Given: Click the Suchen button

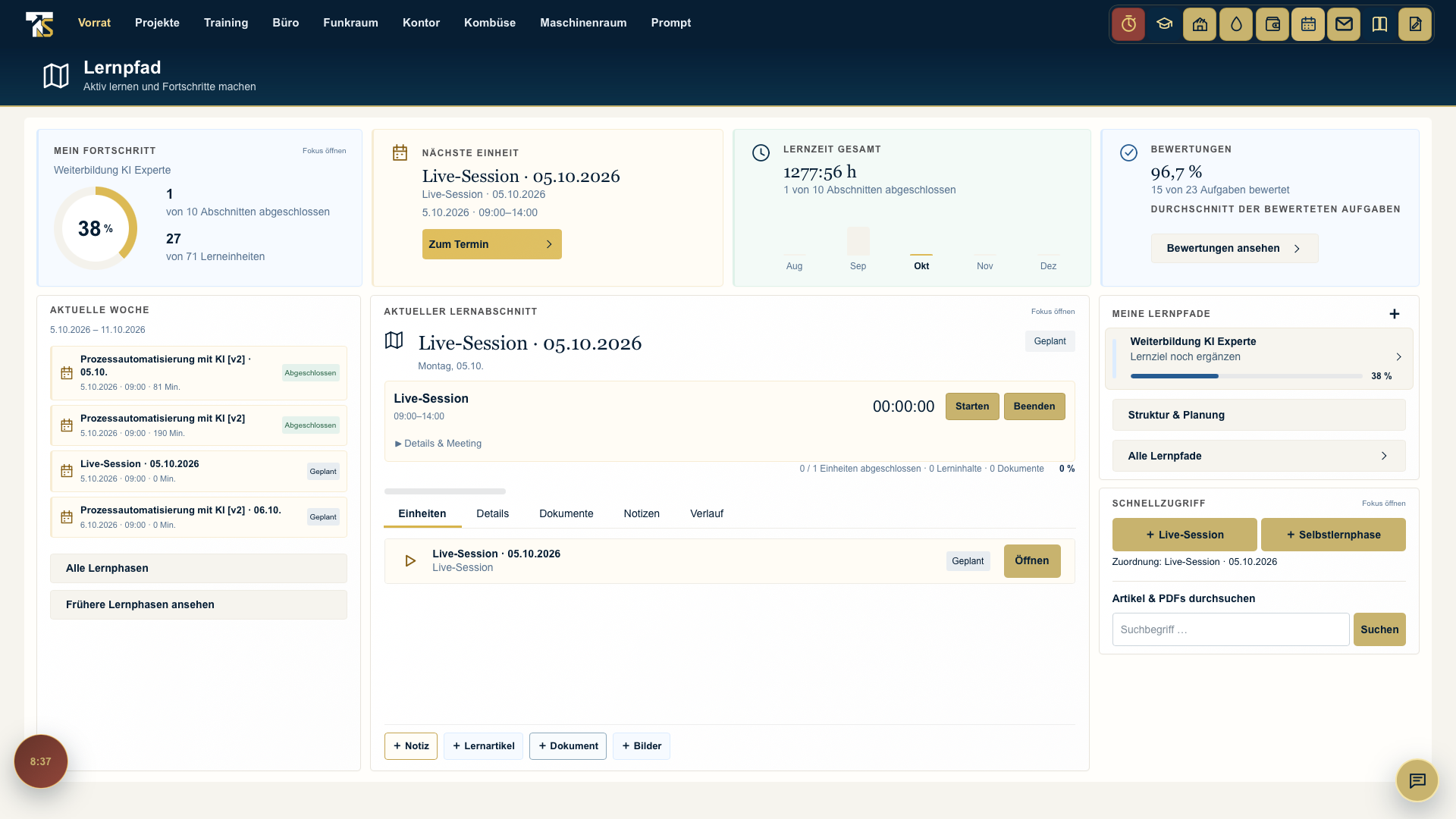Looking at the screenshot, I should 1379,629.
